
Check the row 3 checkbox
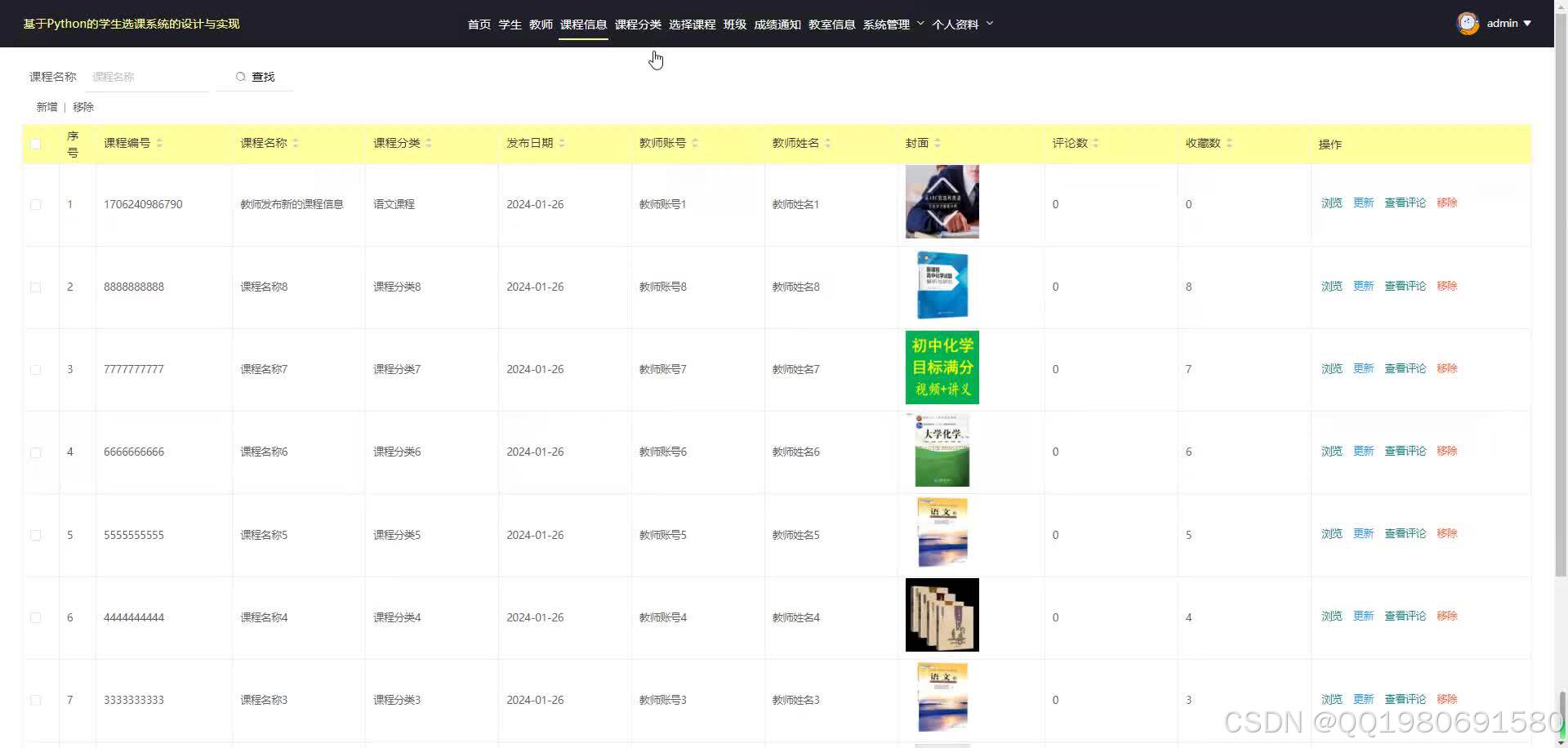pos(35,369)
